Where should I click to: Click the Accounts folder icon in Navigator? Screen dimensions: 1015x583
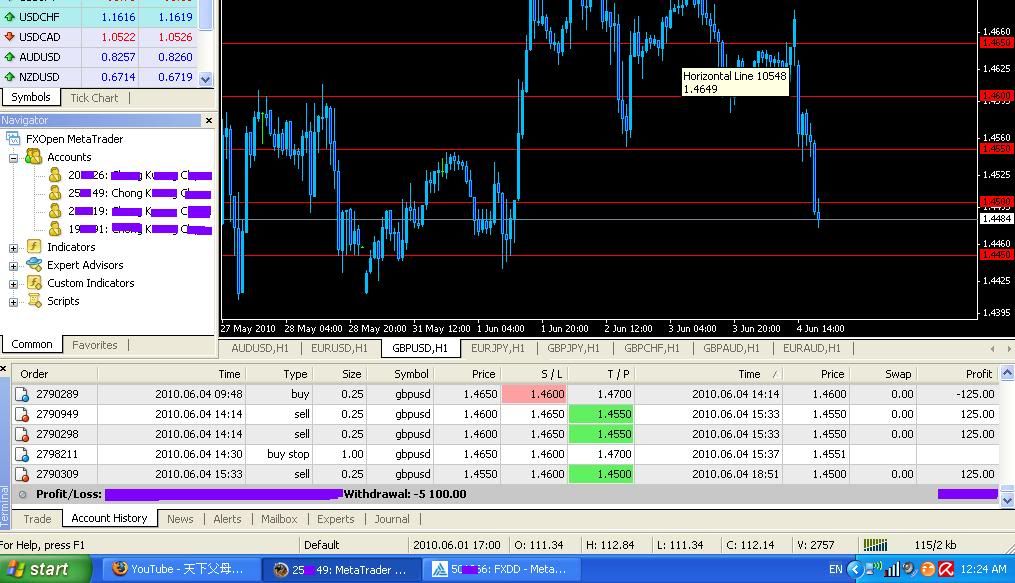pyautogui.click(x=33, y=157)
